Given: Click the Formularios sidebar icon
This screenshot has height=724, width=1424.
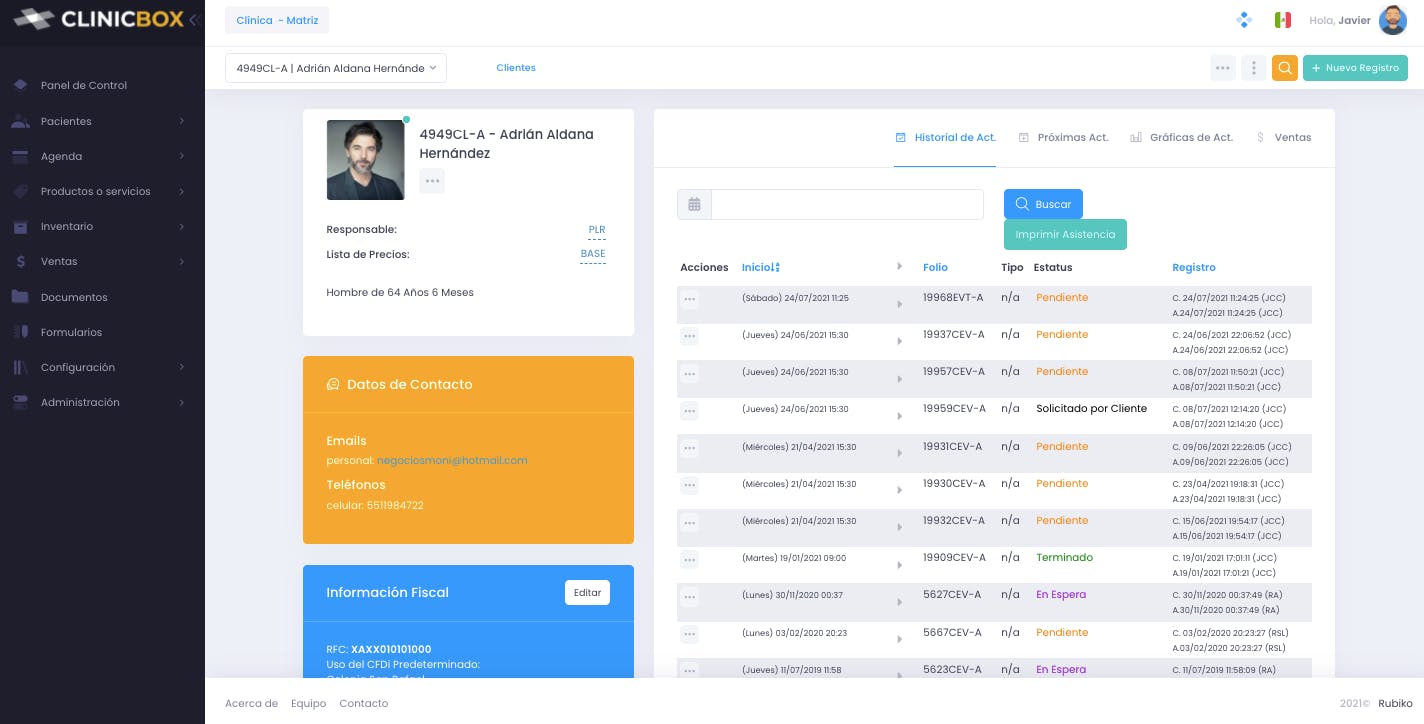Looking at the screenshot, I should (x=20, y=332).
